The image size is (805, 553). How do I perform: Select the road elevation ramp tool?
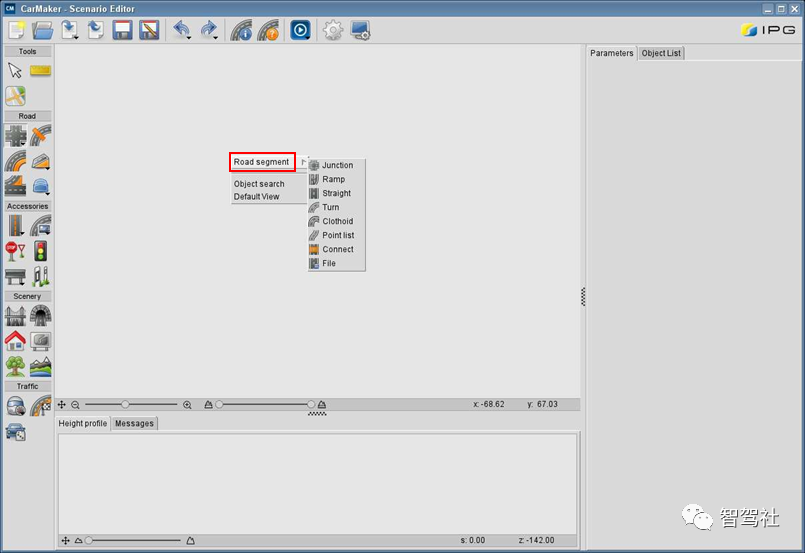pyautogui.click(x=41, y=162)
